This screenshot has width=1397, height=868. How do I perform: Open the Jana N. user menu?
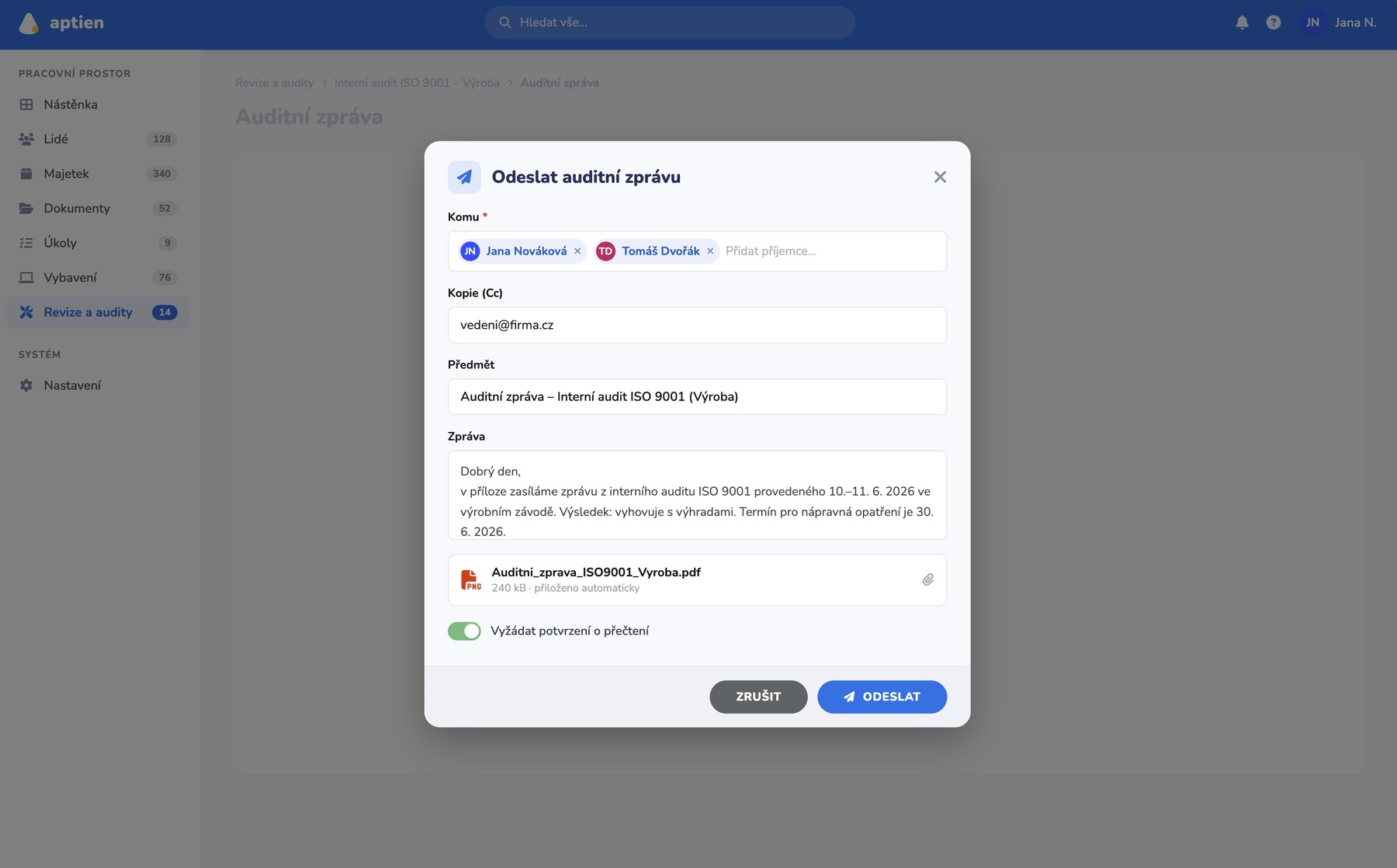coord(1339,22)
